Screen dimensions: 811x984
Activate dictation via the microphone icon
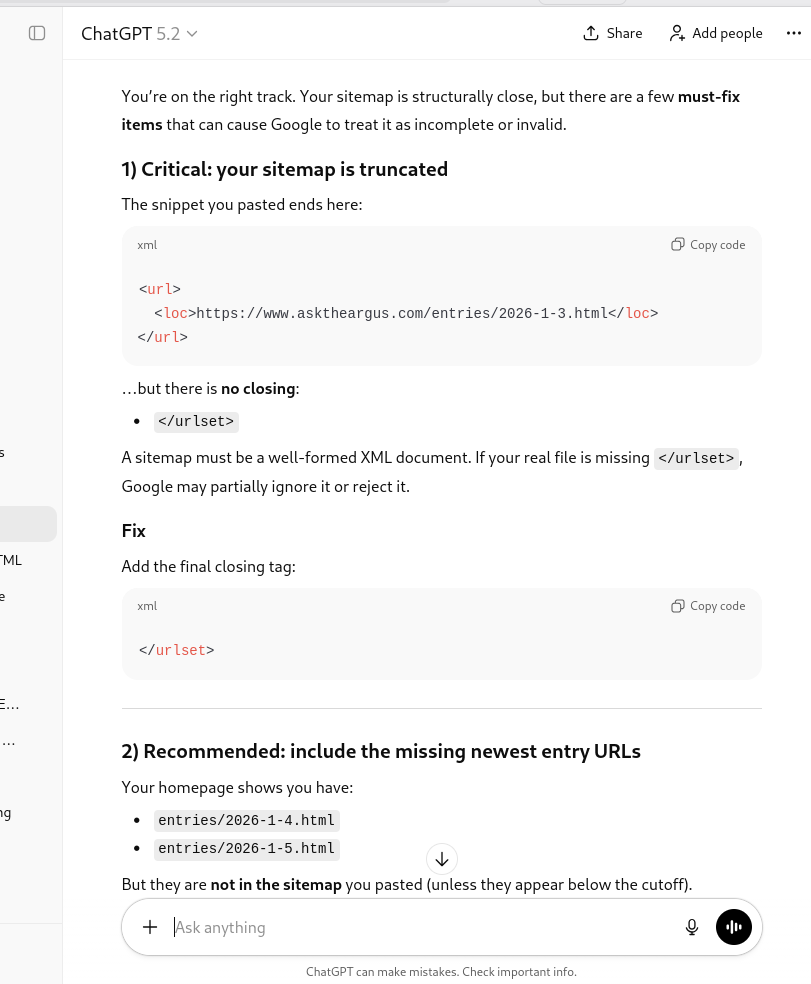692,927
